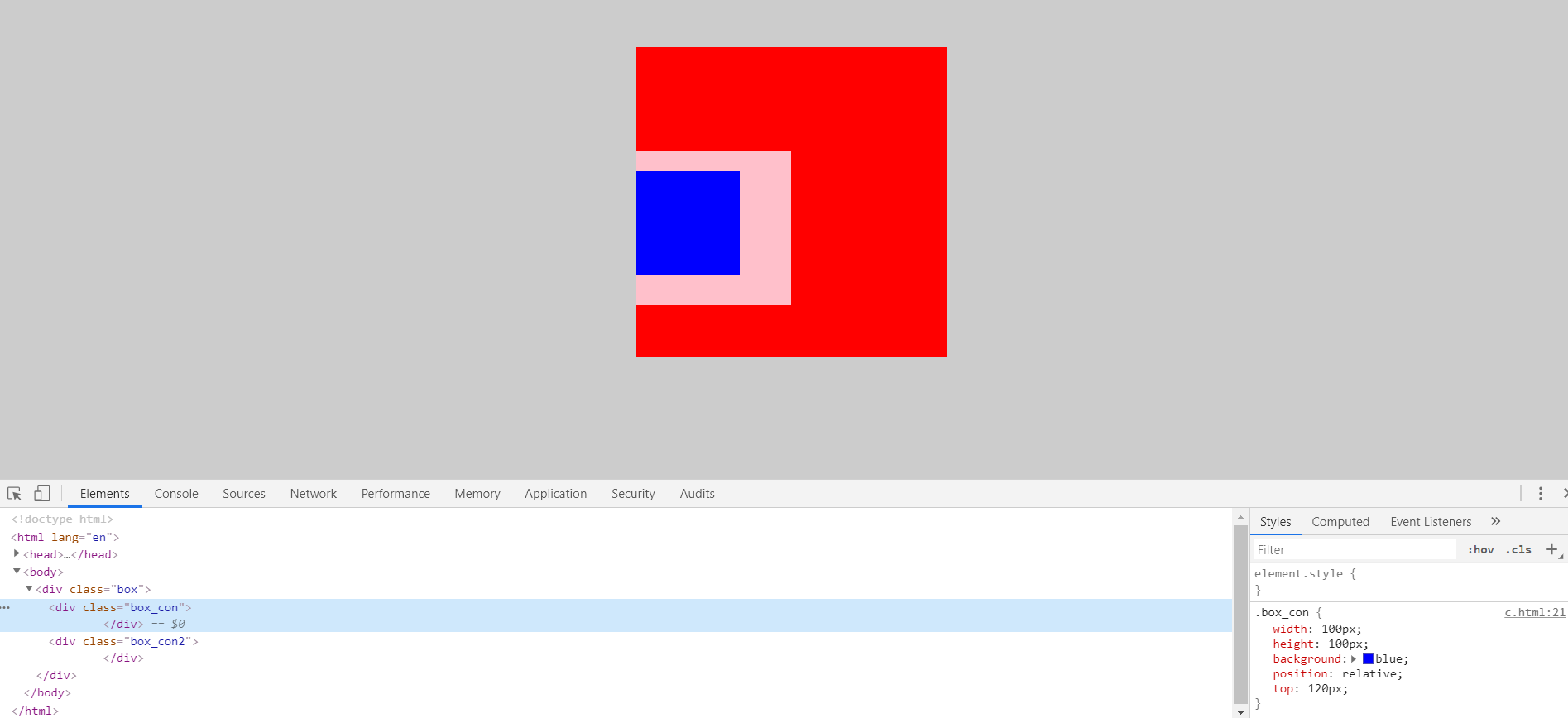Collapse the div class box node
1568x718 pixels.
click(29, 589)
